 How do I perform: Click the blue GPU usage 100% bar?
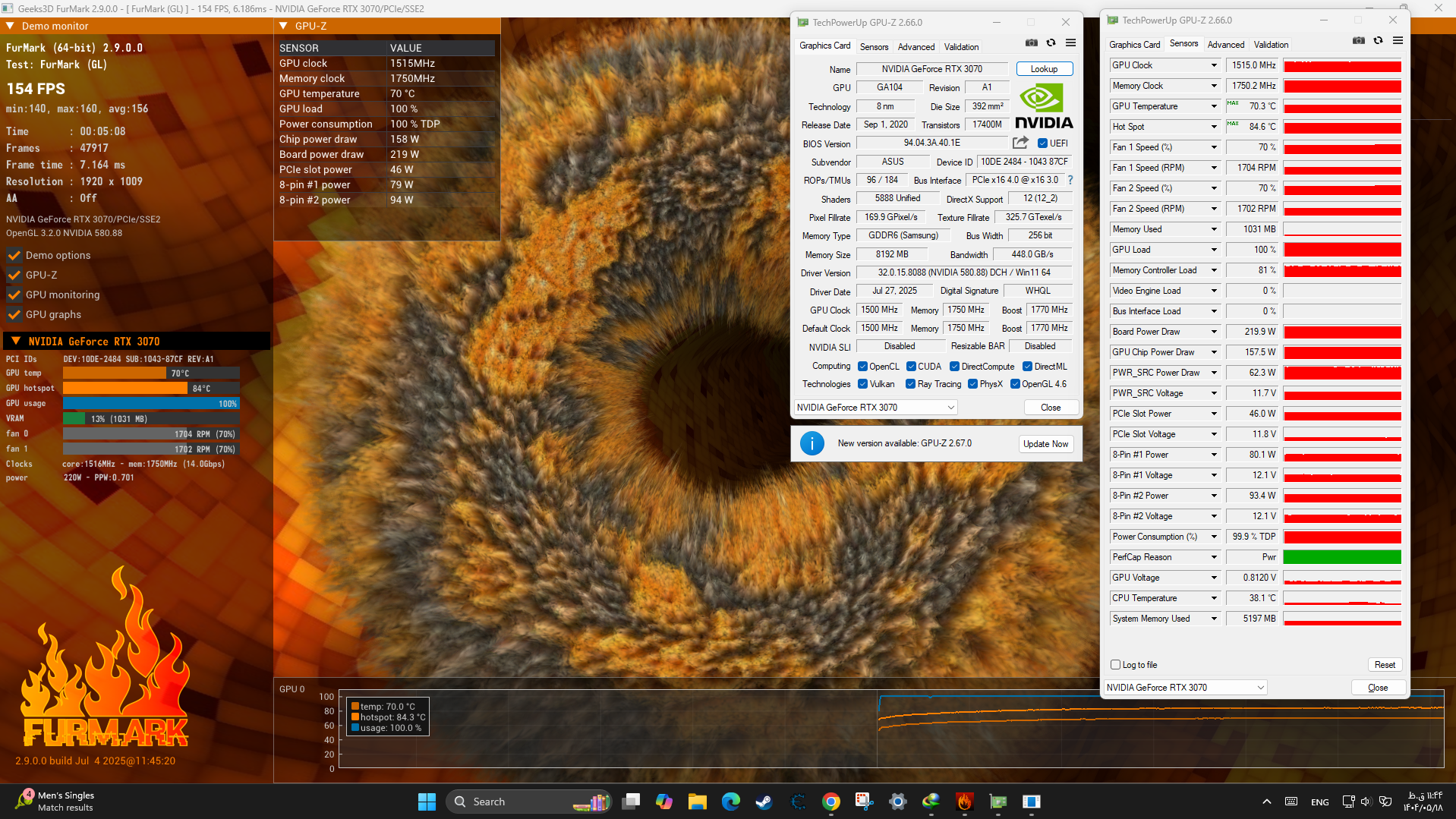151,404
